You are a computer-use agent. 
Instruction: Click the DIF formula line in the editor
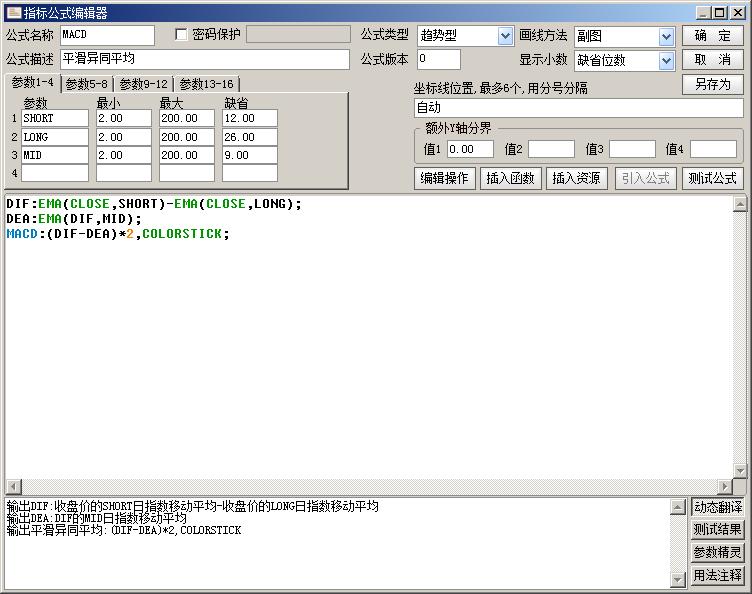(x=154, y=204)
